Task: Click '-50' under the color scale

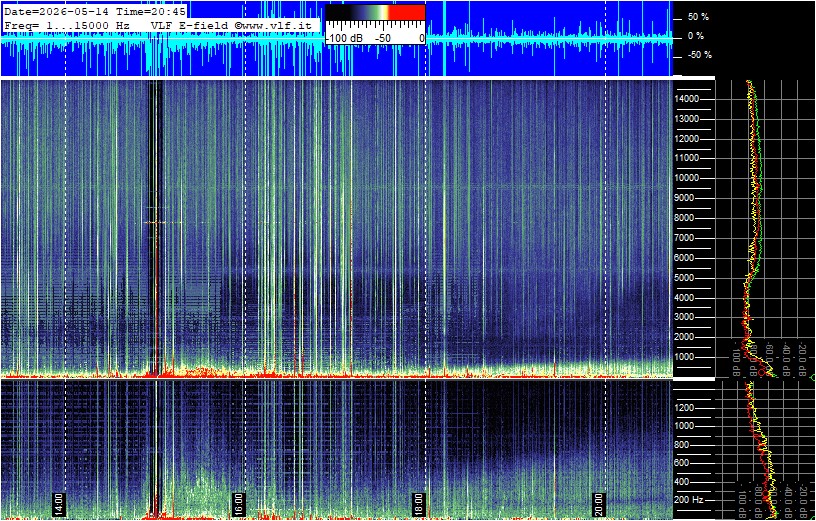Action: tap(384, 39)
